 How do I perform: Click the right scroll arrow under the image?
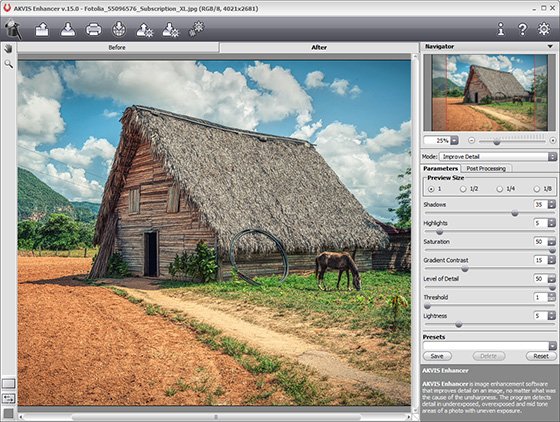coord(408,417)
